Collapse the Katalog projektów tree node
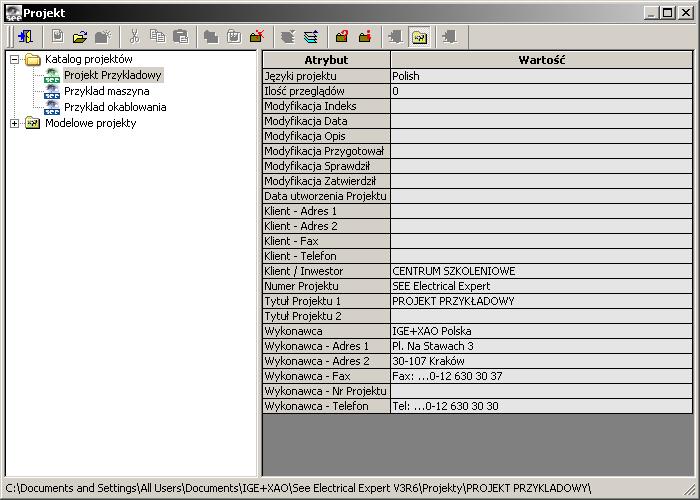Viewport: 700px width, 500px height. click(14, 59)
